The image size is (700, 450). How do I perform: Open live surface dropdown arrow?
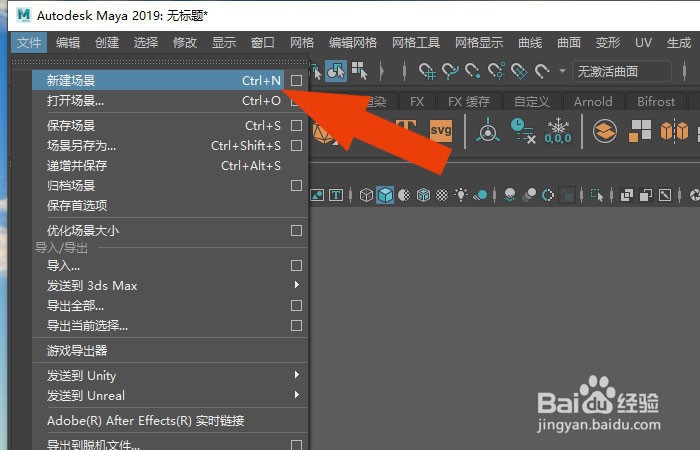(x=562, y=71)
